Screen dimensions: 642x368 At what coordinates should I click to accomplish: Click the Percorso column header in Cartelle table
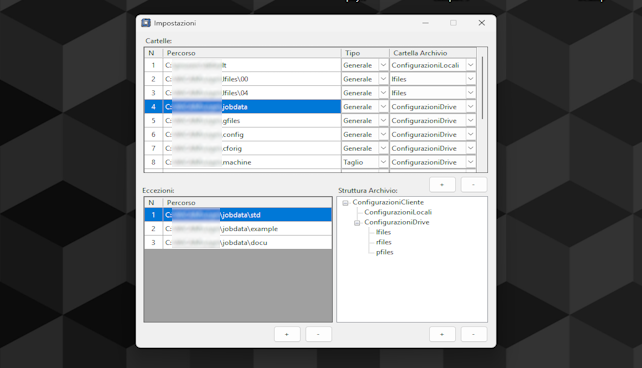pos(252,53)
